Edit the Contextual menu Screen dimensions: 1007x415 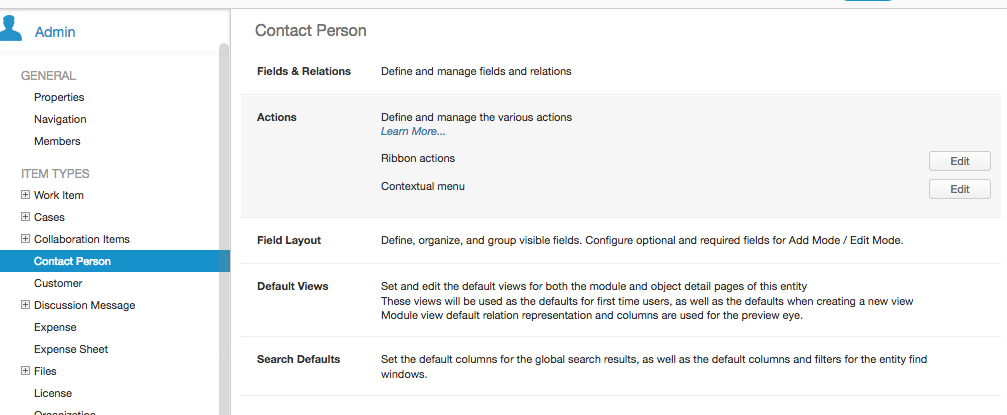959,189
